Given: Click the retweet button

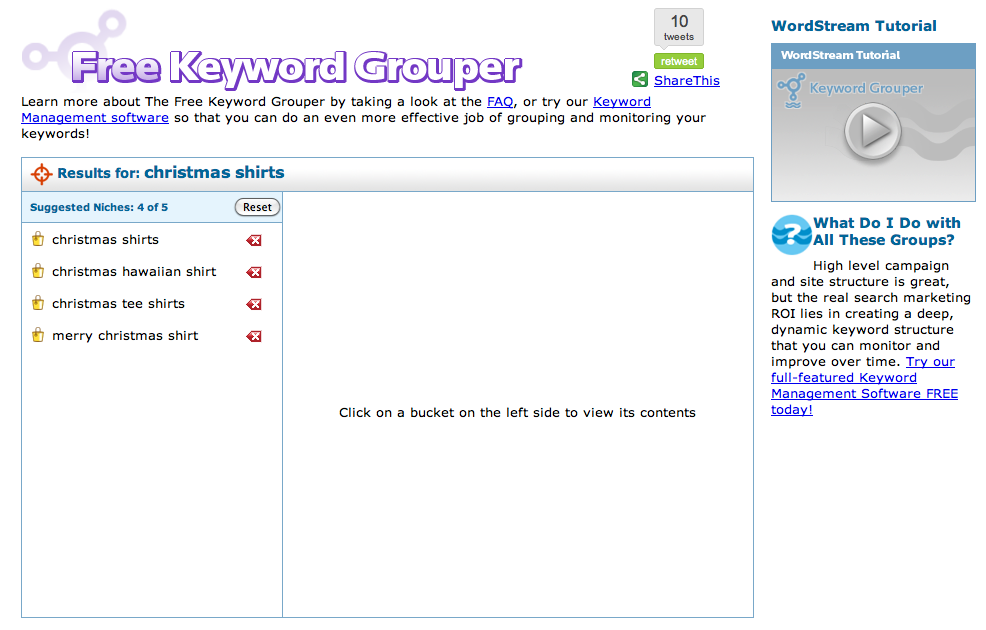Looking at the screenshot, I should click(678, 61).
